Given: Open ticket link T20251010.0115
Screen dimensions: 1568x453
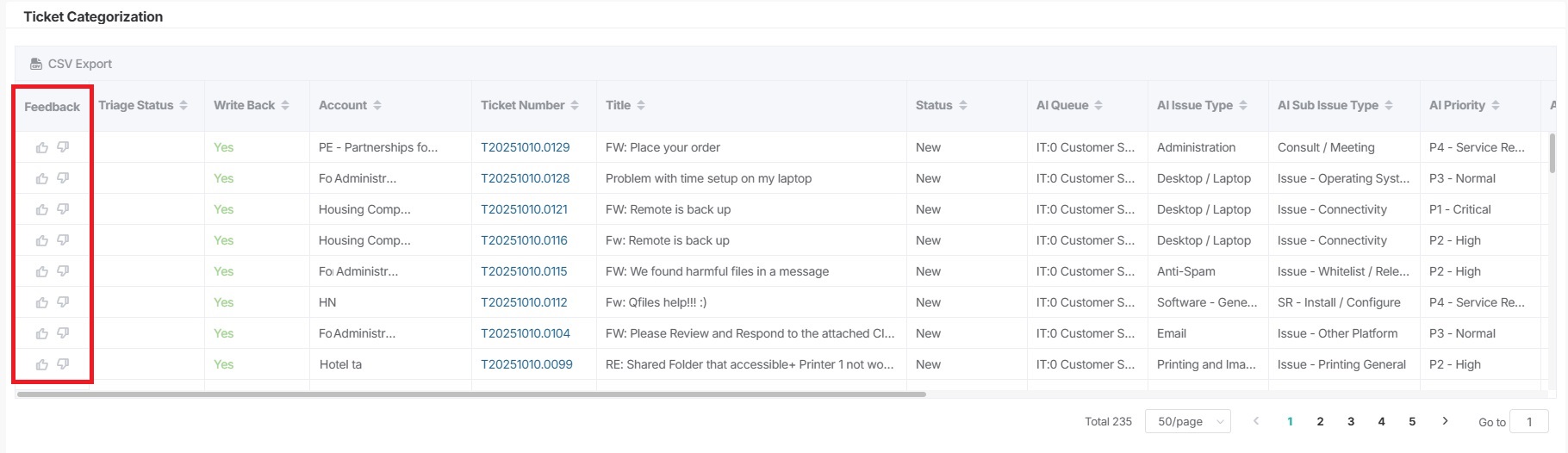Looking at the screenshot, I should click(x=524, y=271).
